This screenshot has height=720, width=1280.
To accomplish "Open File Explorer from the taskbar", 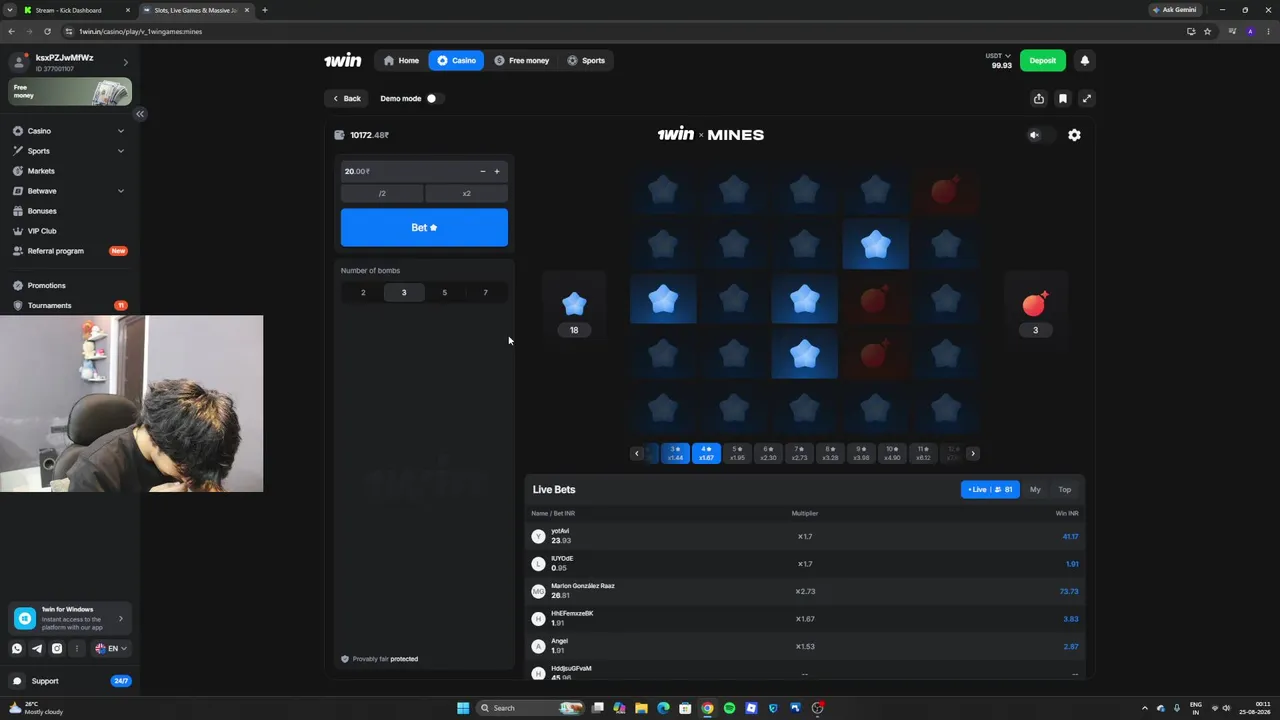I will click(641, 708).
